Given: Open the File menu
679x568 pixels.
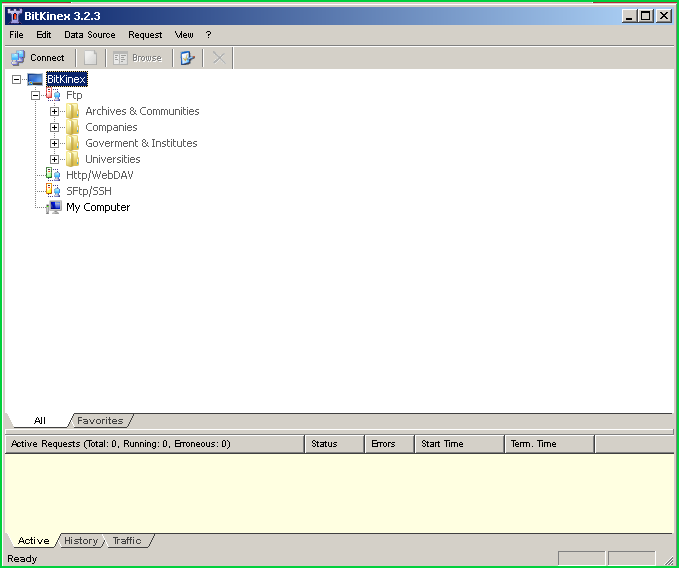Looking at the screenshot, I should pos(16,35).
